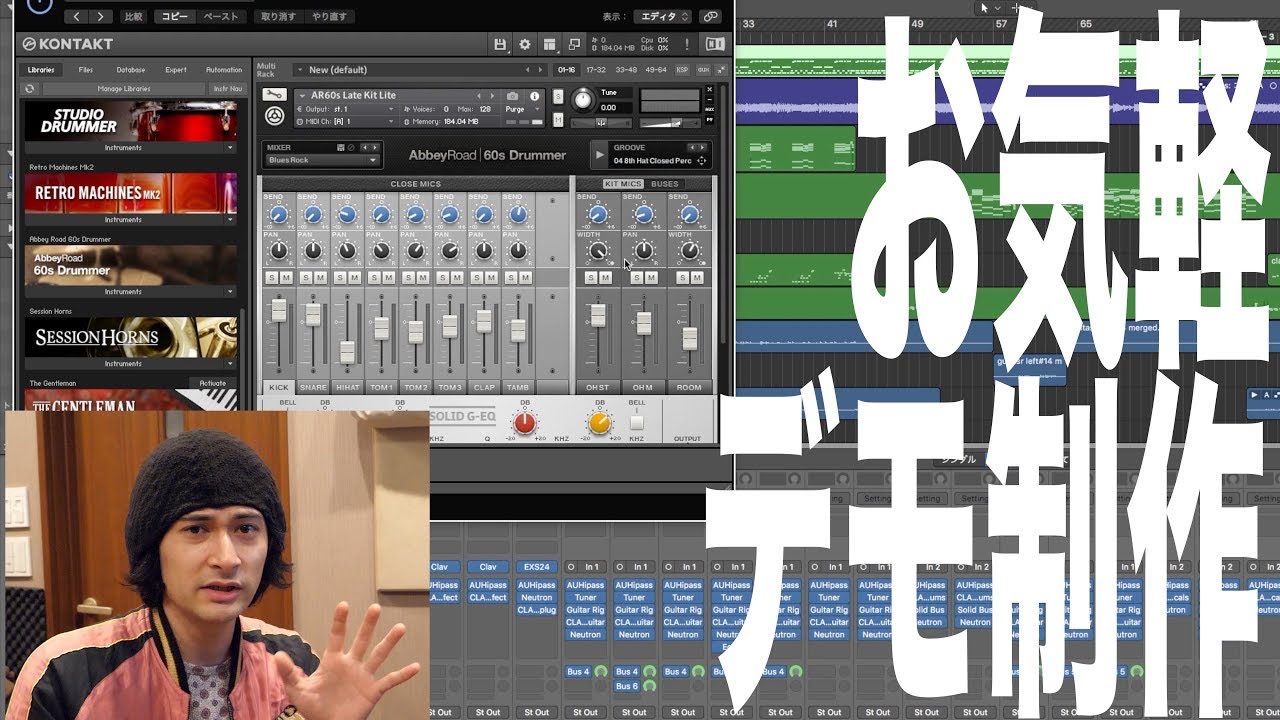The image size is (1280, 720).
Task: Expand the Studio Drummer Instruments dropdown
Action: click(130, 148)
